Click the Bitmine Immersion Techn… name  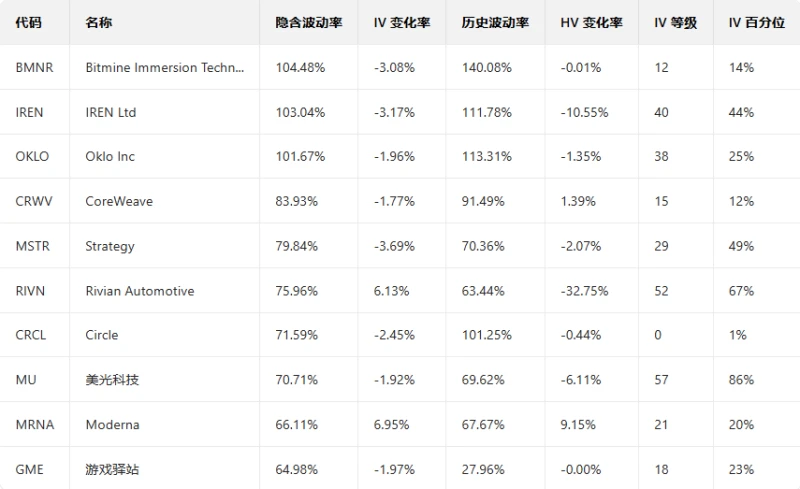(x=165, y=68)
